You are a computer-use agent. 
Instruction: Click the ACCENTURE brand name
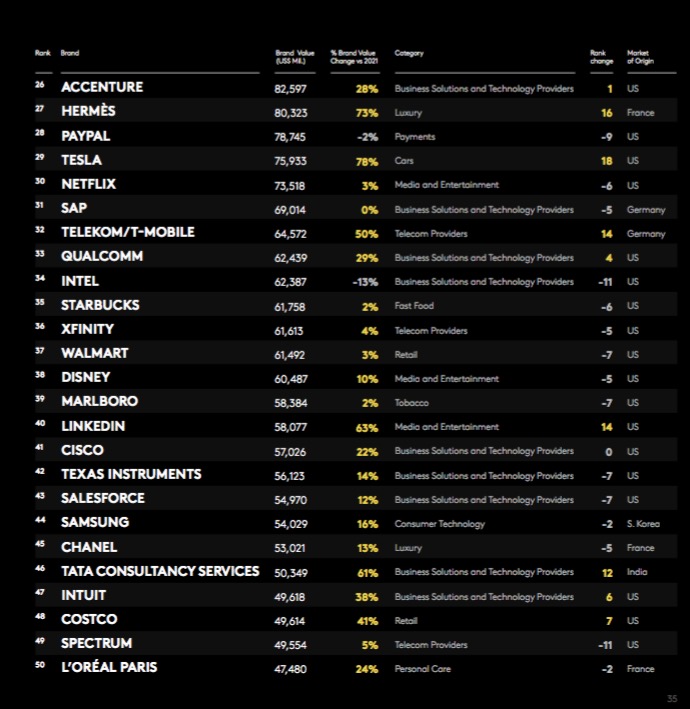tap(102, 87)
